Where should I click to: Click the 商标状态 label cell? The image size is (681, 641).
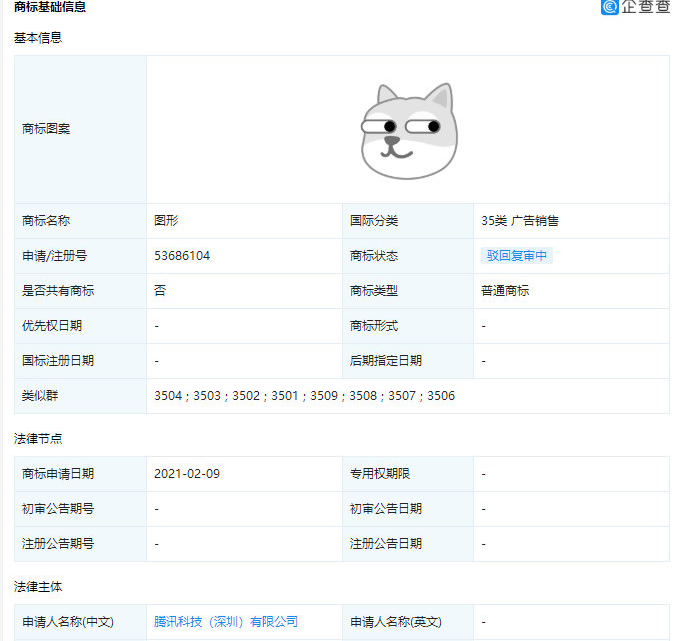point(408,256)
